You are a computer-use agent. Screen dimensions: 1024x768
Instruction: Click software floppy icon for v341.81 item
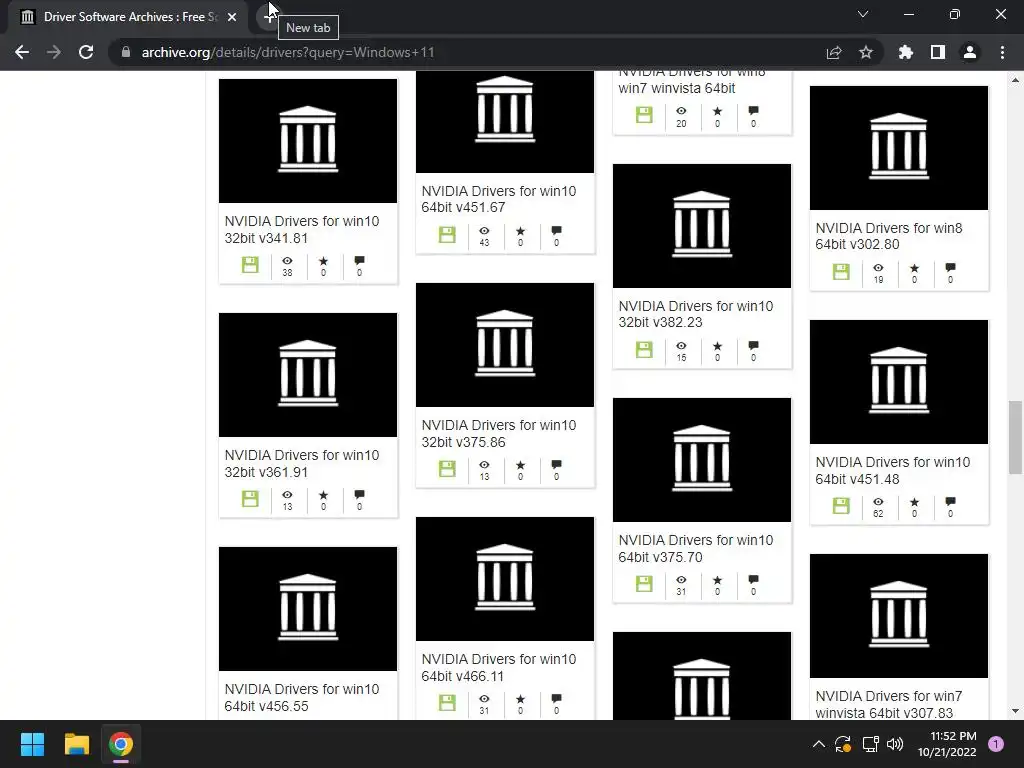(x=250, y=264)
